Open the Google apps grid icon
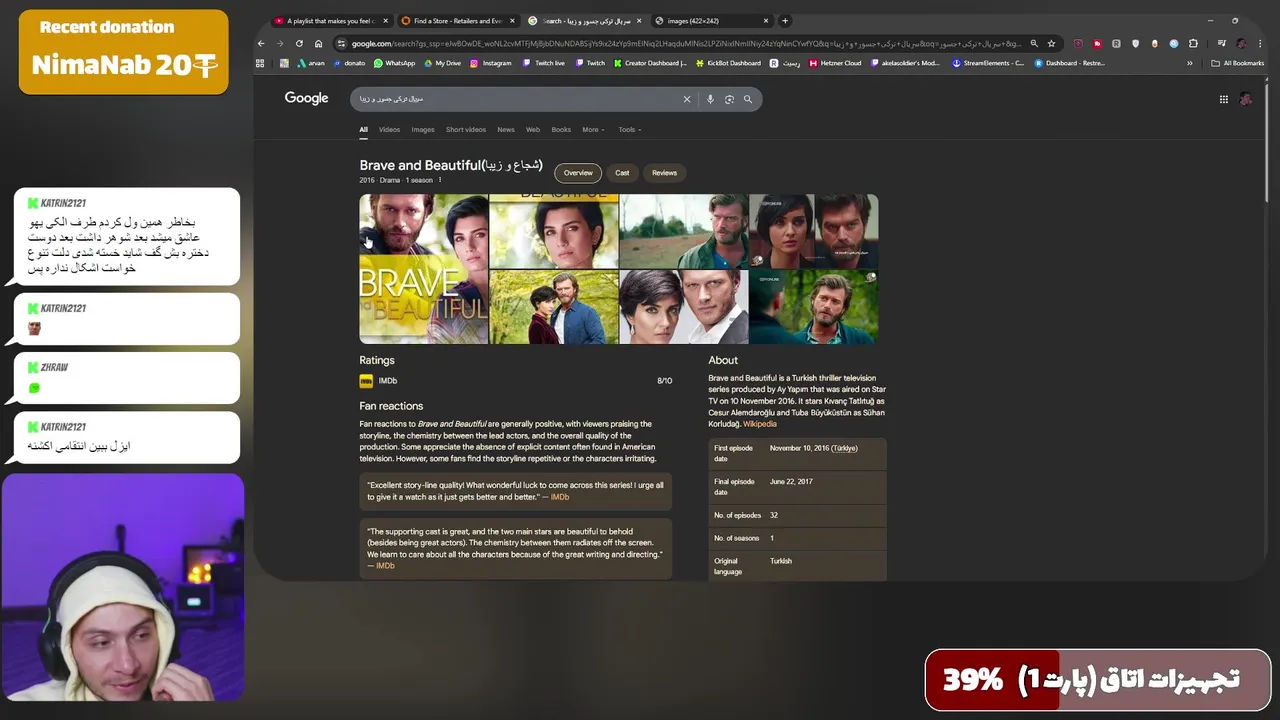This screenshot has width=1280, height=720. 1223,99
